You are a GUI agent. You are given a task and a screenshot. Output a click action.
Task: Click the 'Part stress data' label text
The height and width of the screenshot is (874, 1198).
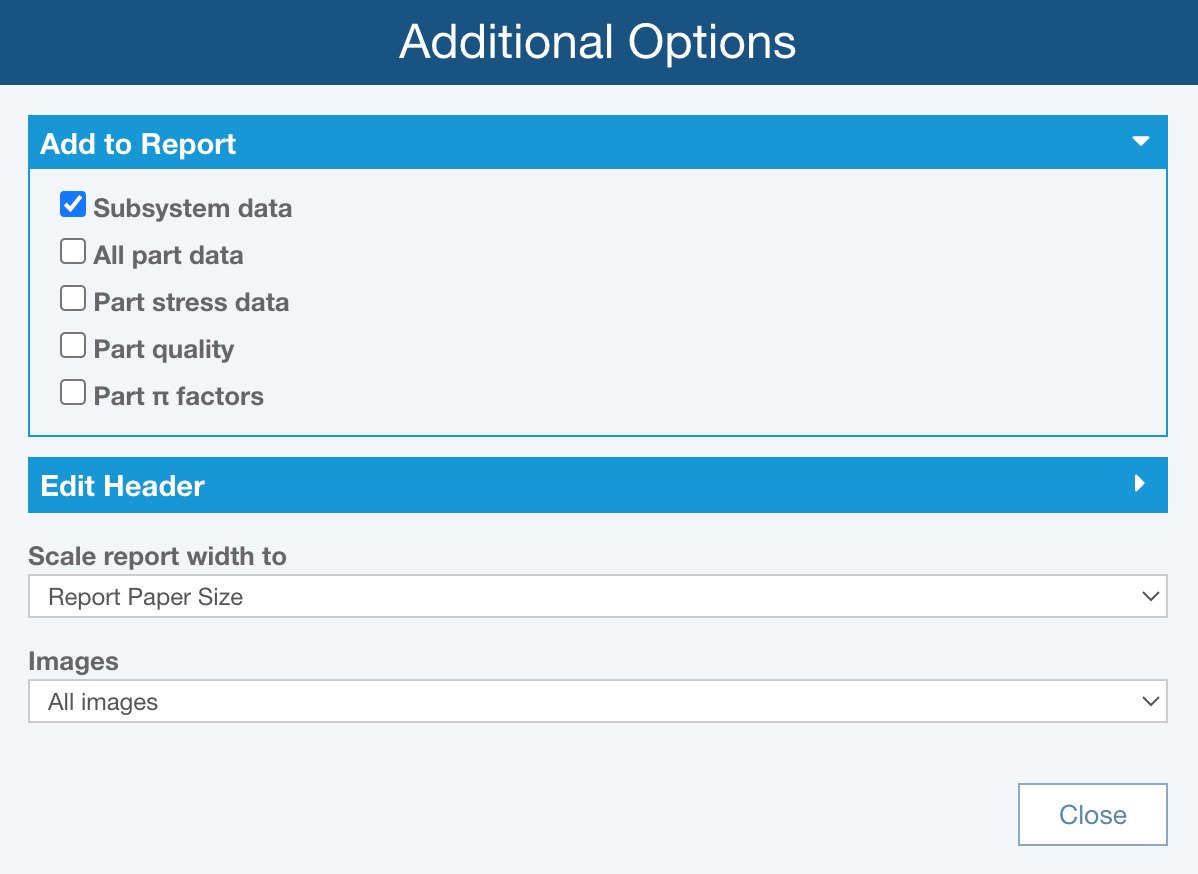pyautogui.click(x=191, y=303)
